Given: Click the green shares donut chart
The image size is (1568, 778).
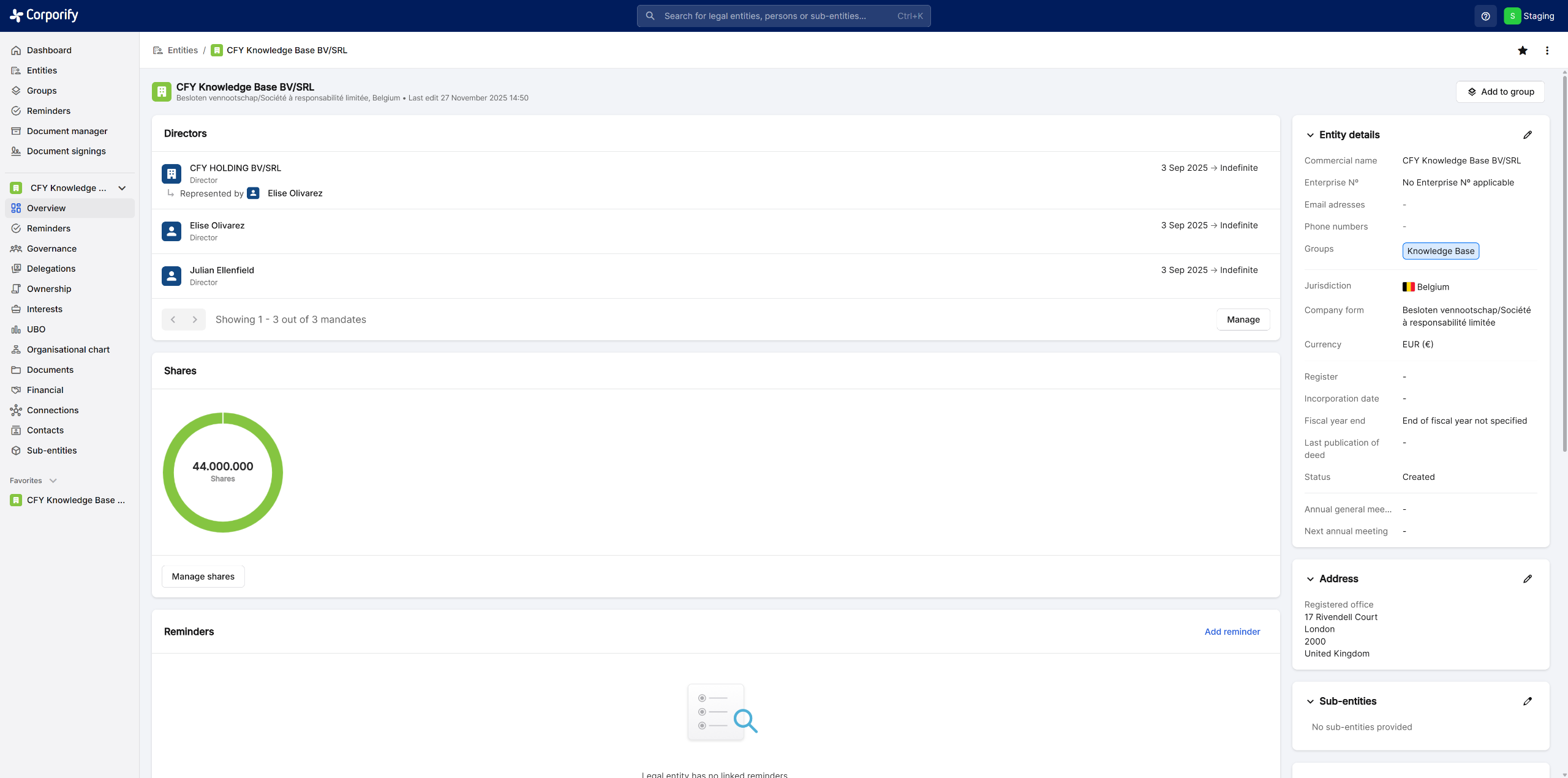Looking at the screenshot, I should (x=168, y=473).
